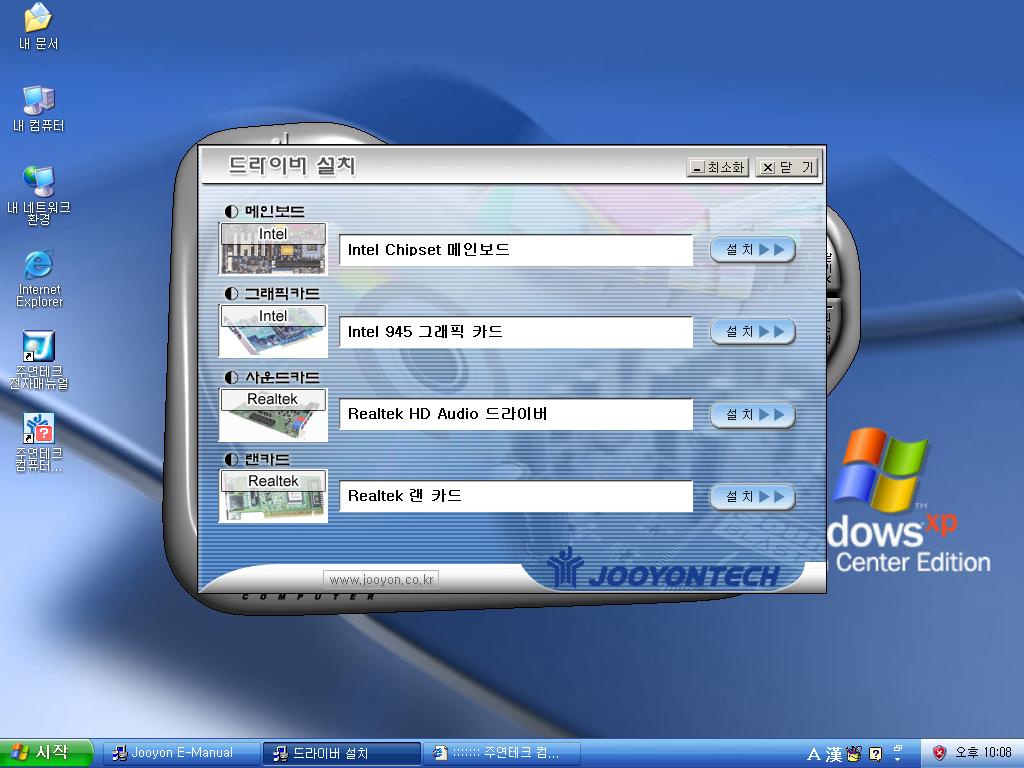Click the 사운드카드 section heading
The height and width of the screenshot is (768, 1024).
coord(272,377)
